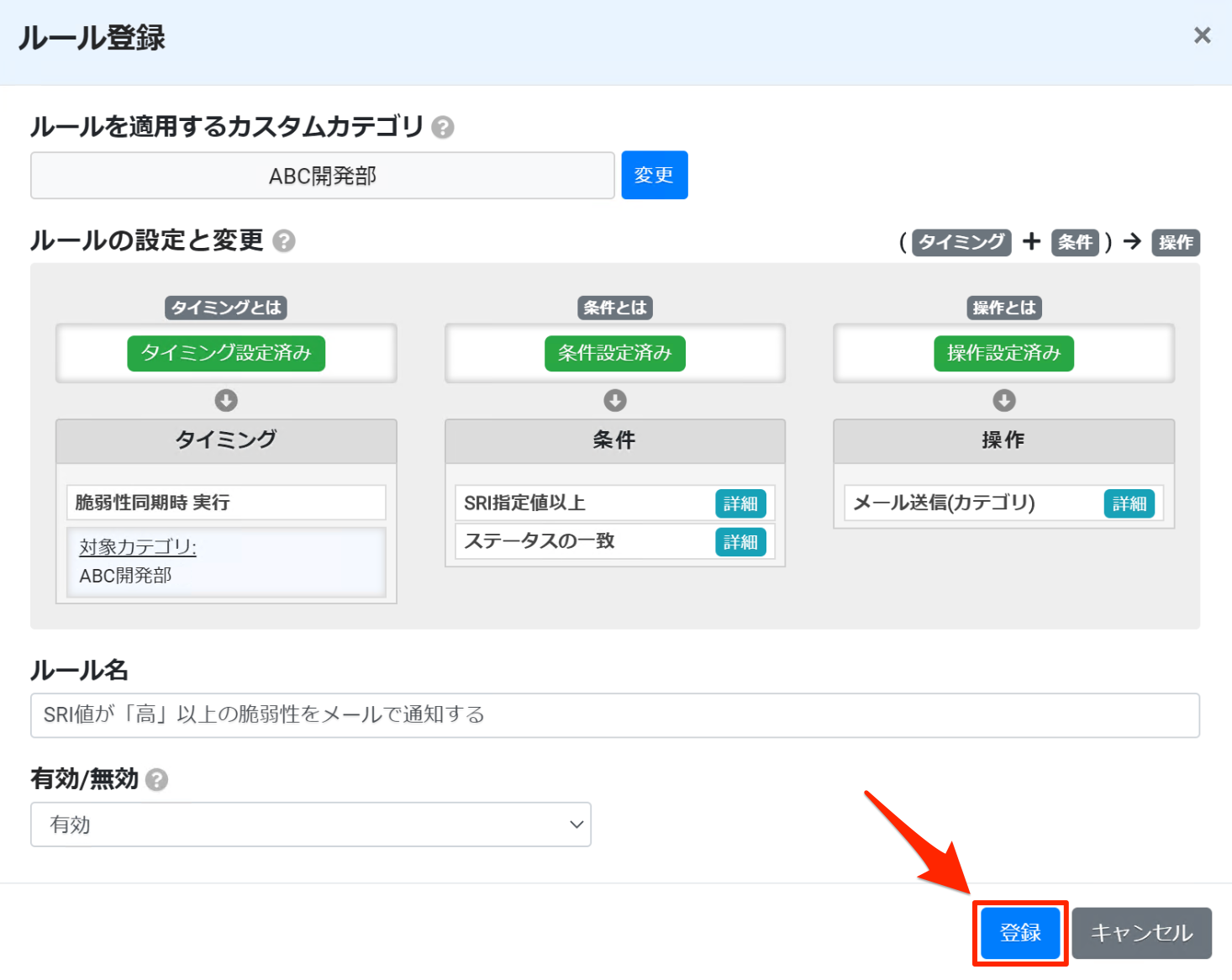The height and width of the screenshot is (980, 1232).
Task: Open the 条件とは explanation badge
Action: (615, 308)
